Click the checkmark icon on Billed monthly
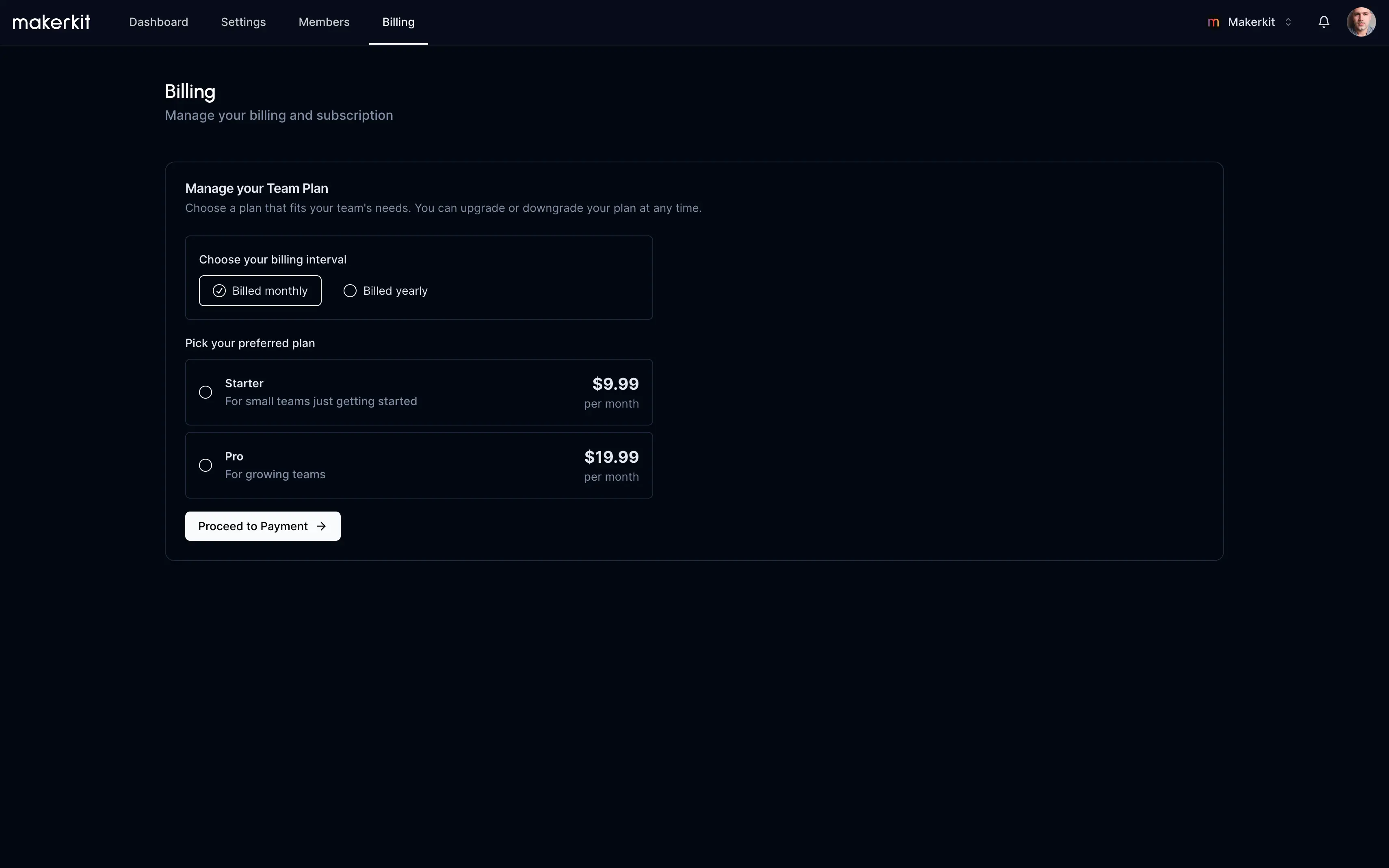This screenshot has width=1389, height=868. pos(219,291)
